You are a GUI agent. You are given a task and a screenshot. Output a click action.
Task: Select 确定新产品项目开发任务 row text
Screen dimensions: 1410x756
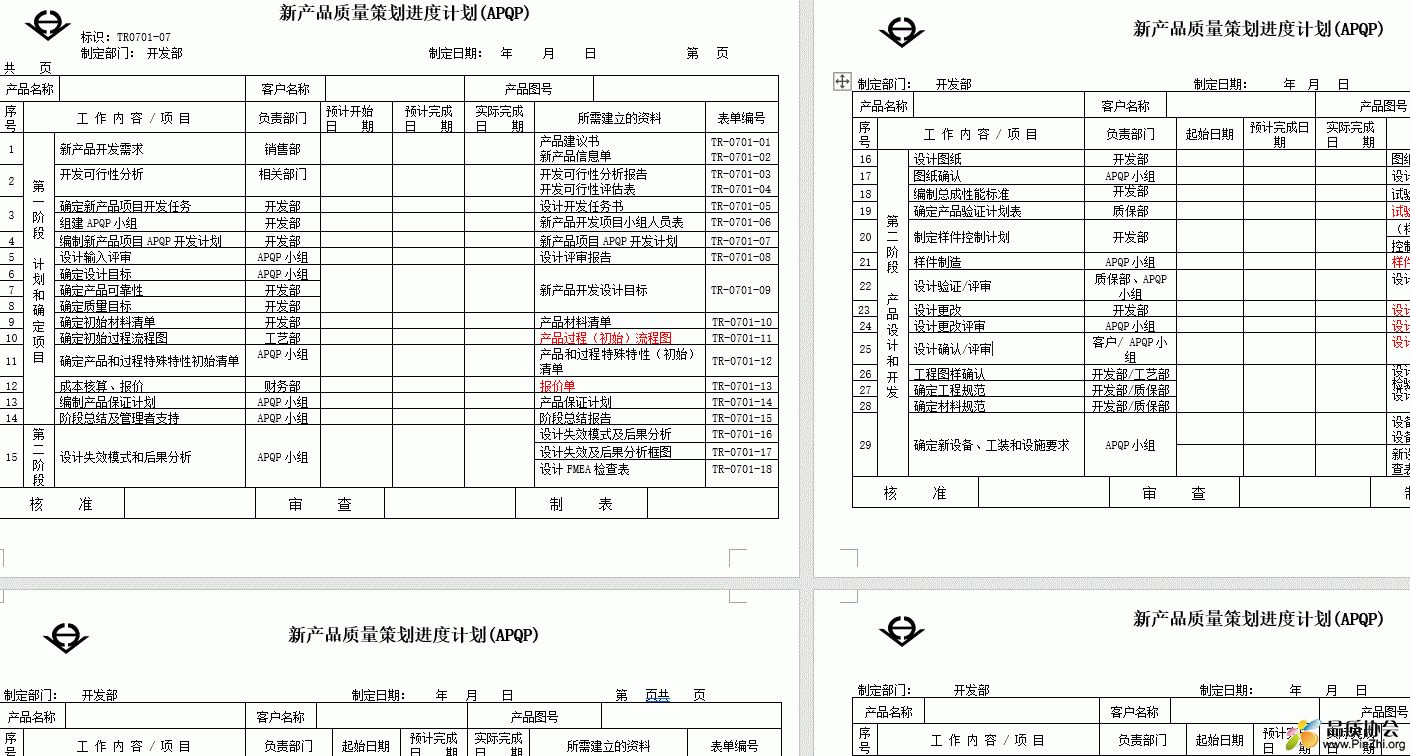click(125, 206)
